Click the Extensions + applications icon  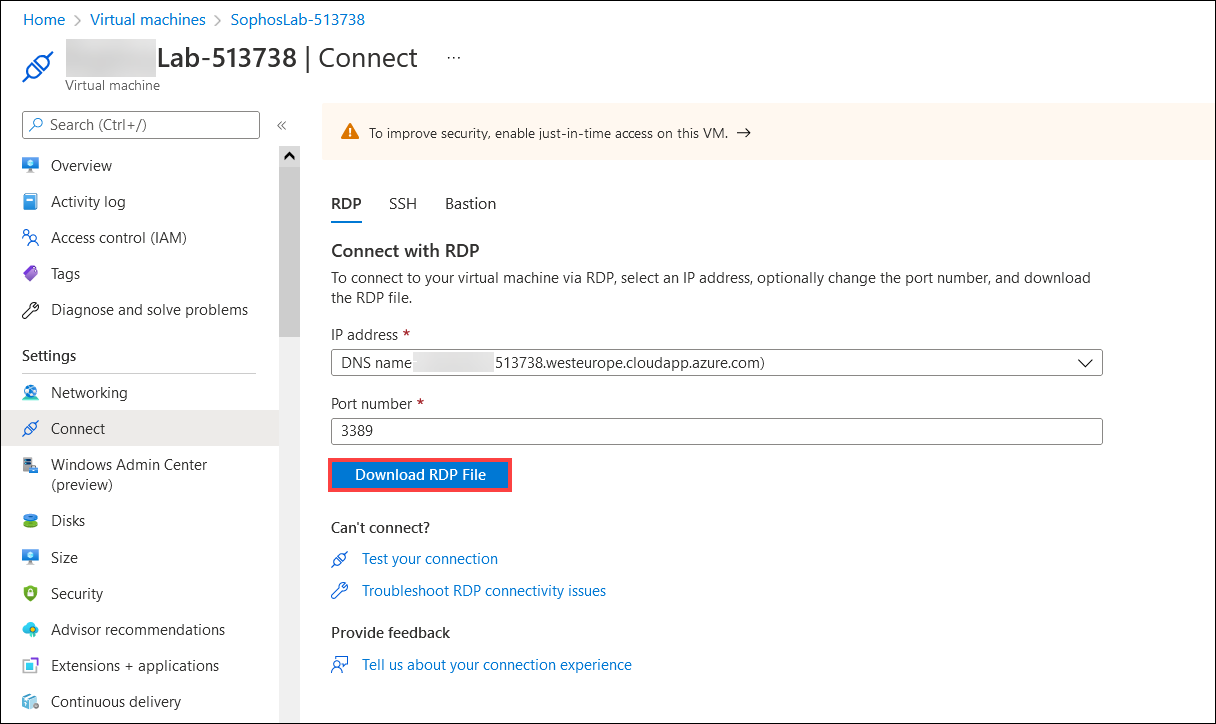tap(30, 665)
